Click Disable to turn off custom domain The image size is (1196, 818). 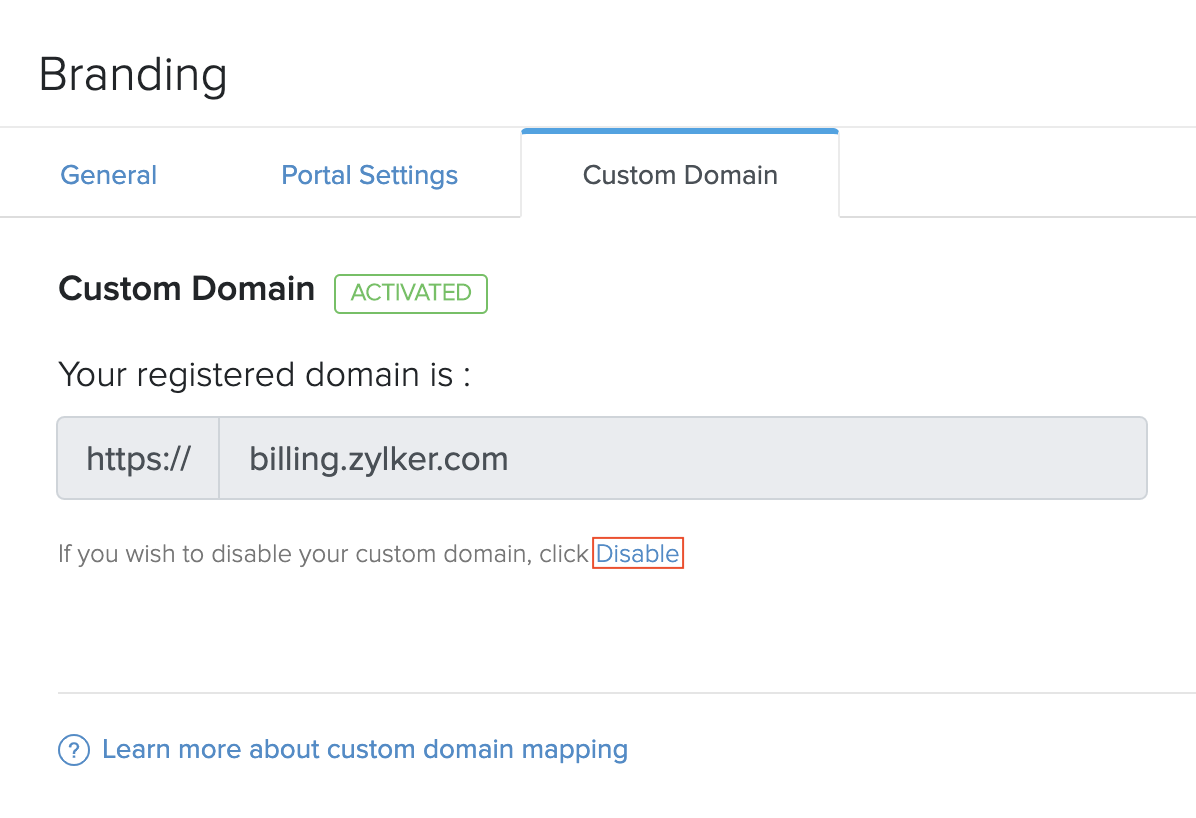click(x=638, y=553)
